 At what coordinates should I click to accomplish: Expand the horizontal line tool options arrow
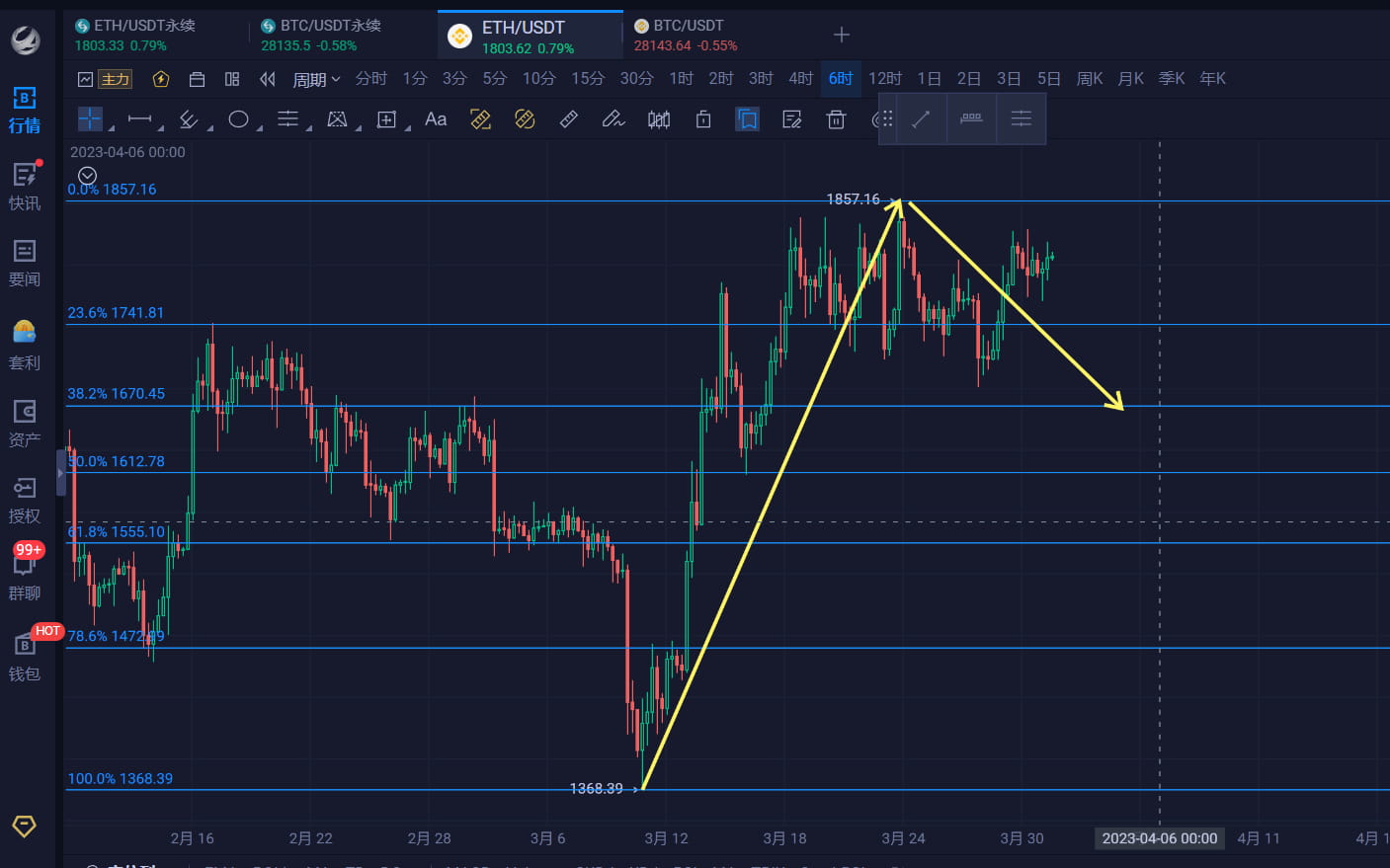tap(161, 130)
